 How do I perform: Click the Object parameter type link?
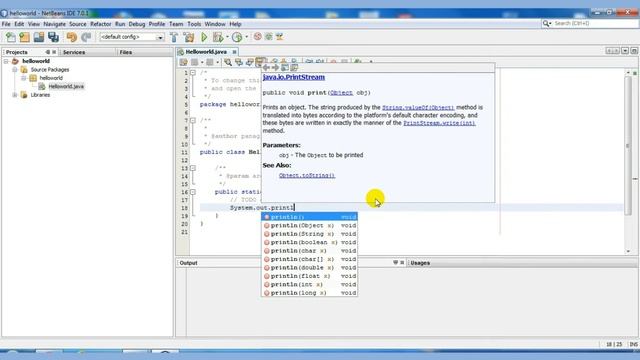(341, 93)
